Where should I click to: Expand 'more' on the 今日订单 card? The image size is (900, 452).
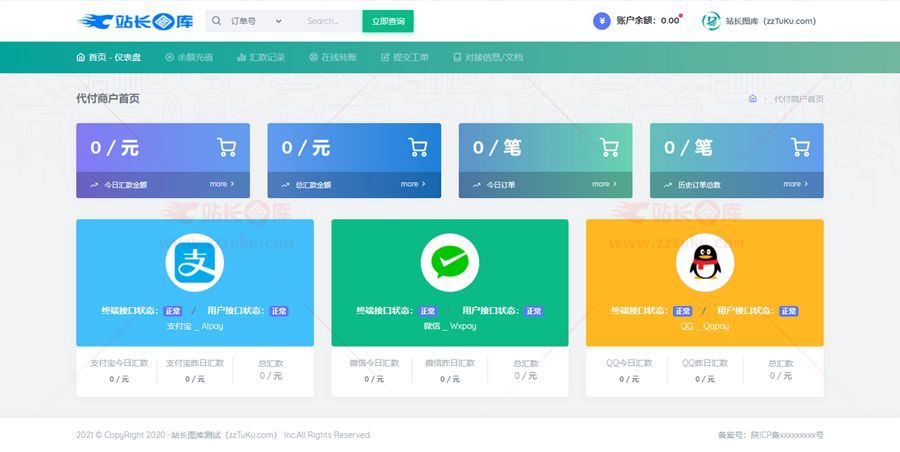[604, 184]
